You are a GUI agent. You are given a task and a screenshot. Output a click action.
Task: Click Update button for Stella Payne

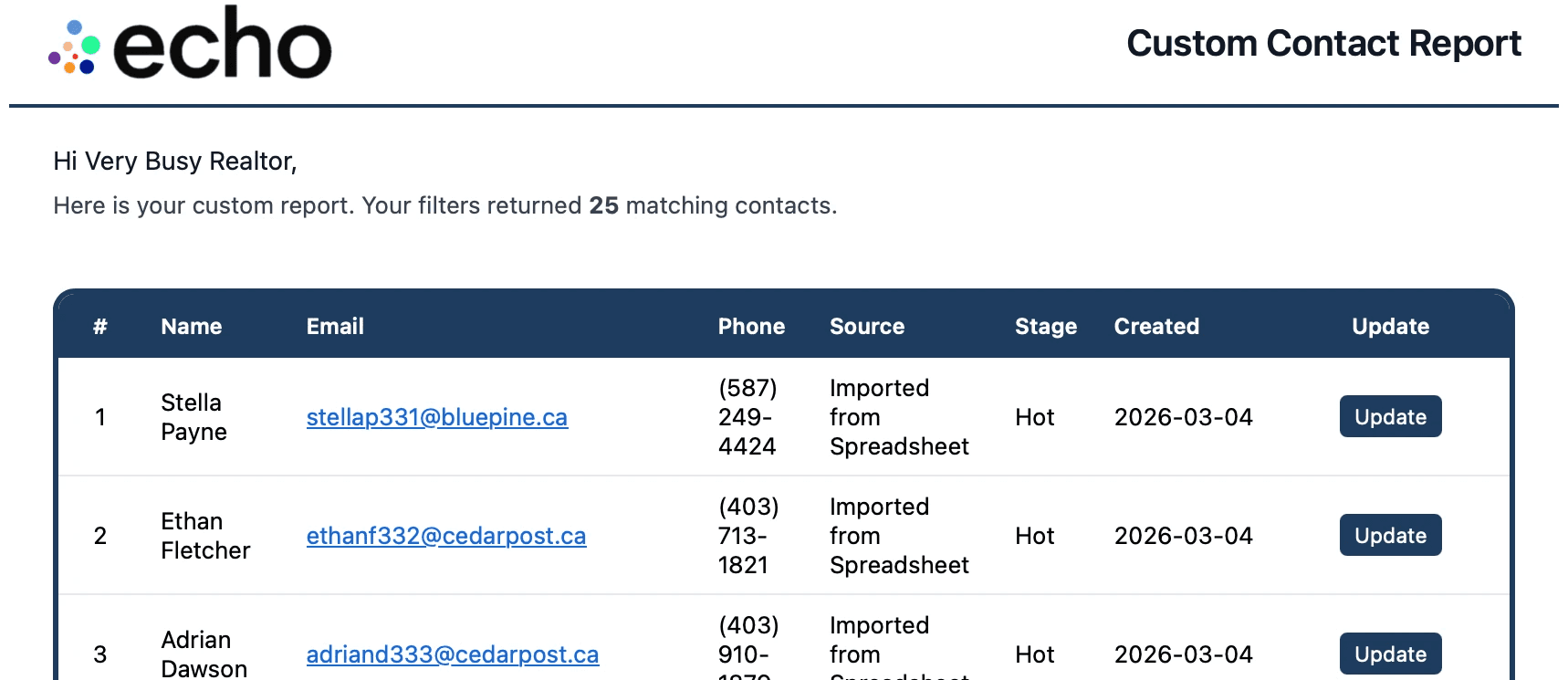coord(1390,416)
